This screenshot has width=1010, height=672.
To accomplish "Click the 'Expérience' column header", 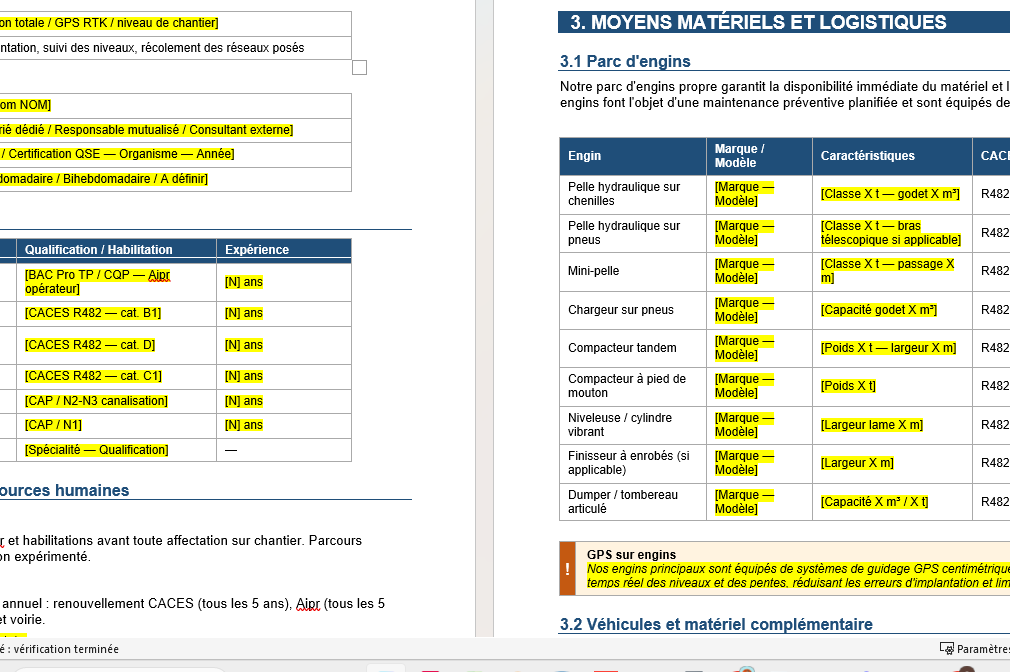I will tap(283, 249).
